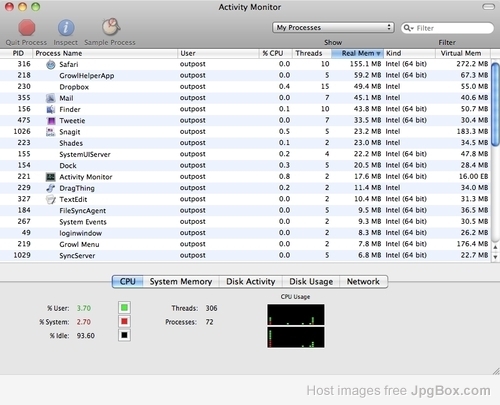
Task: Sort by Virtual Mem column header
Action: pyautogui.click(x=463, y=53)
